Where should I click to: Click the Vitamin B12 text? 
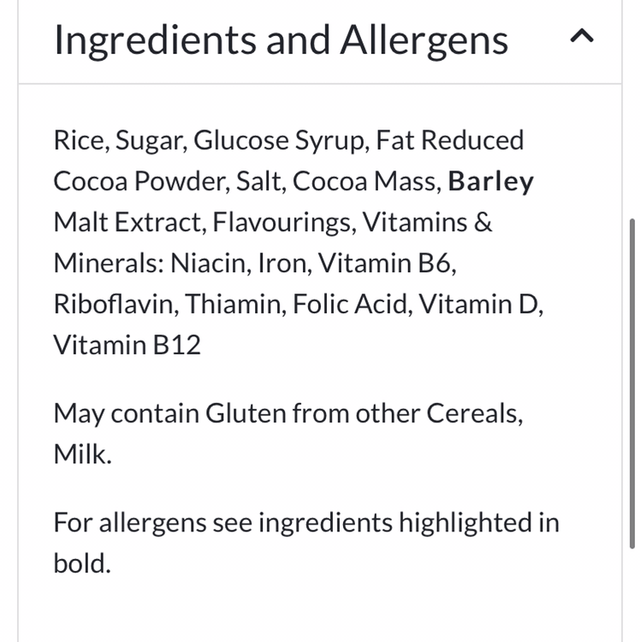[x=127, y=345]
